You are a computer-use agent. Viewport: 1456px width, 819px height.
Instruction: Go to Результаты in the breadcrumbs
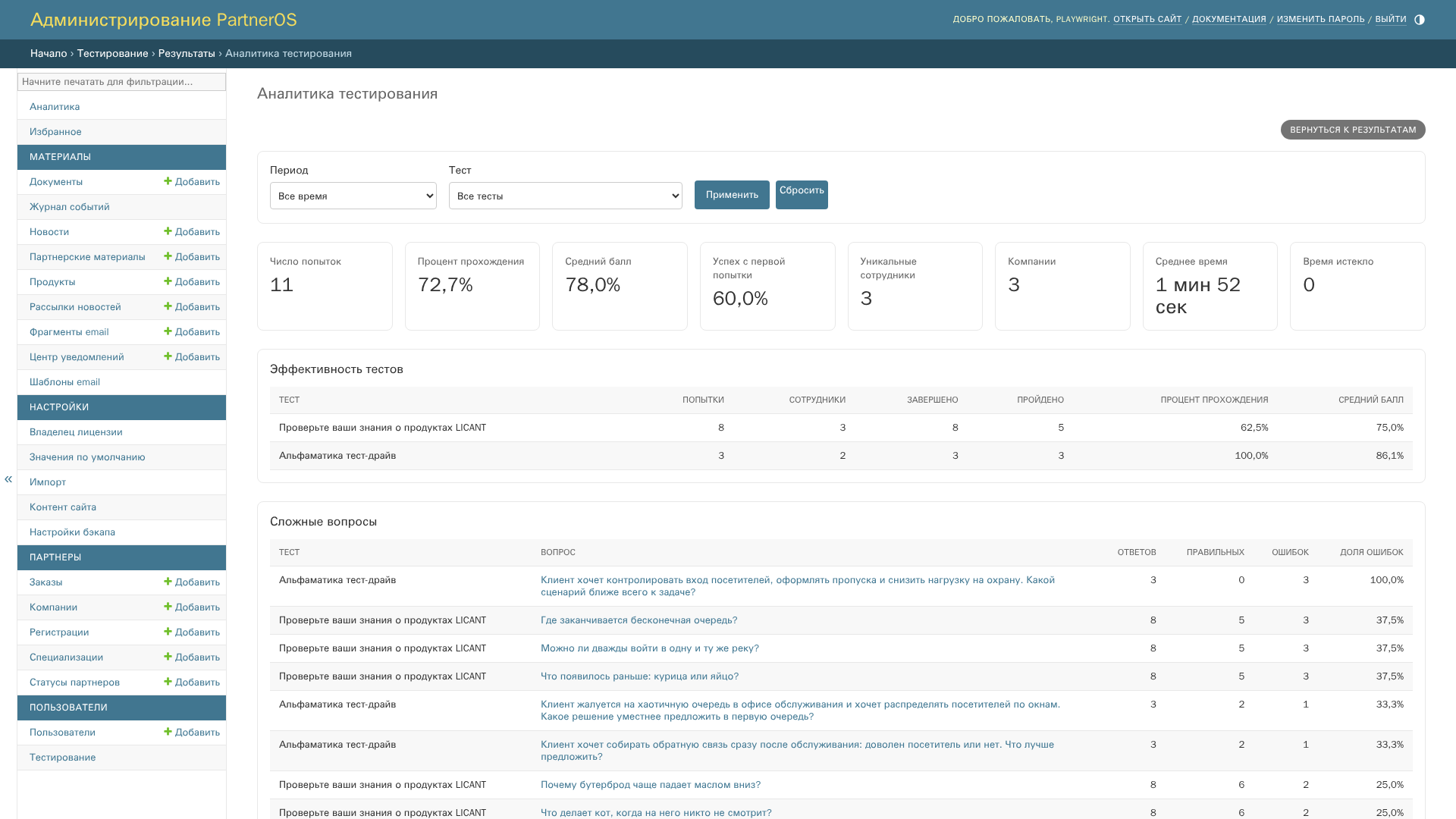187,54
